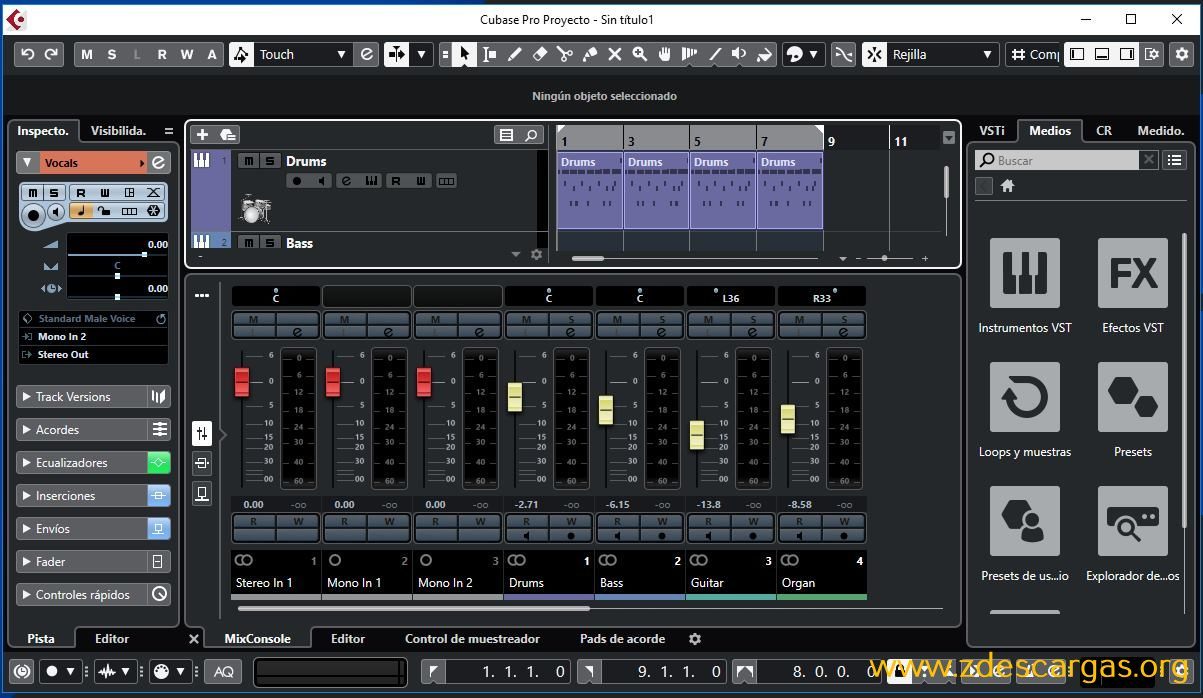Open Efectos VST in media rack

pos(1133,273)
